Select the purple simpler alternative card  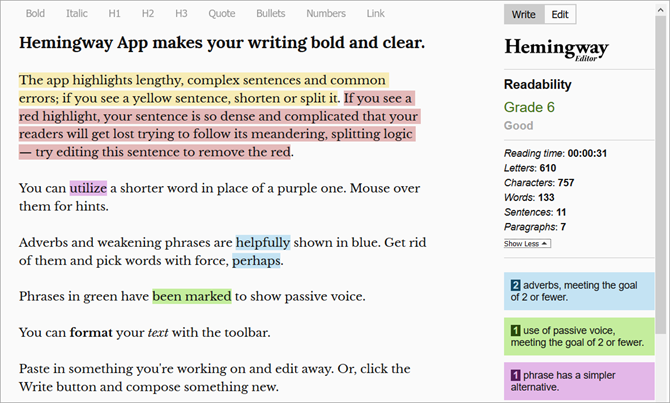coord(579,380)
